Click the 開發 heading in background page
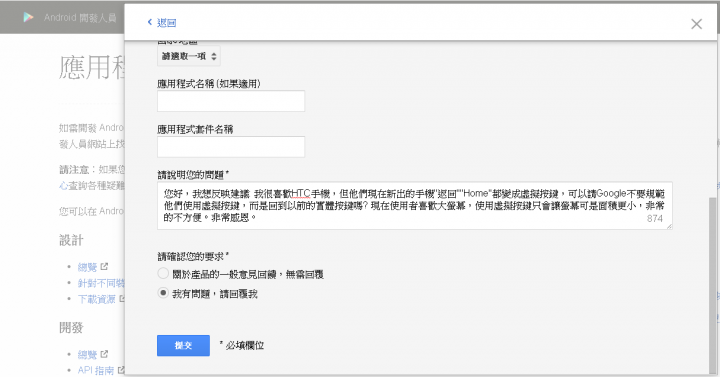The width and height of the screenshot is (720, 377). click(x=71, y=327)
